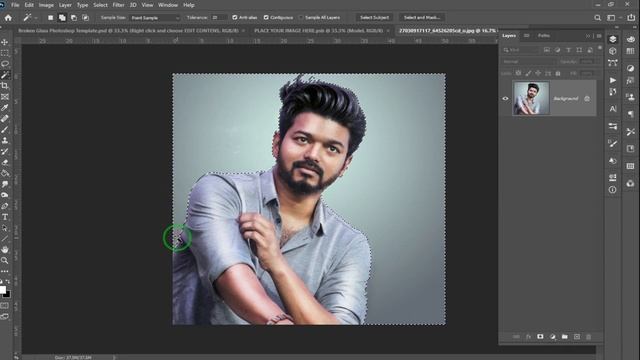The height and width of the screenshot is (360, 640).
Task: Open the Sample Size dropdown
Action: click(x=155, y=18)
